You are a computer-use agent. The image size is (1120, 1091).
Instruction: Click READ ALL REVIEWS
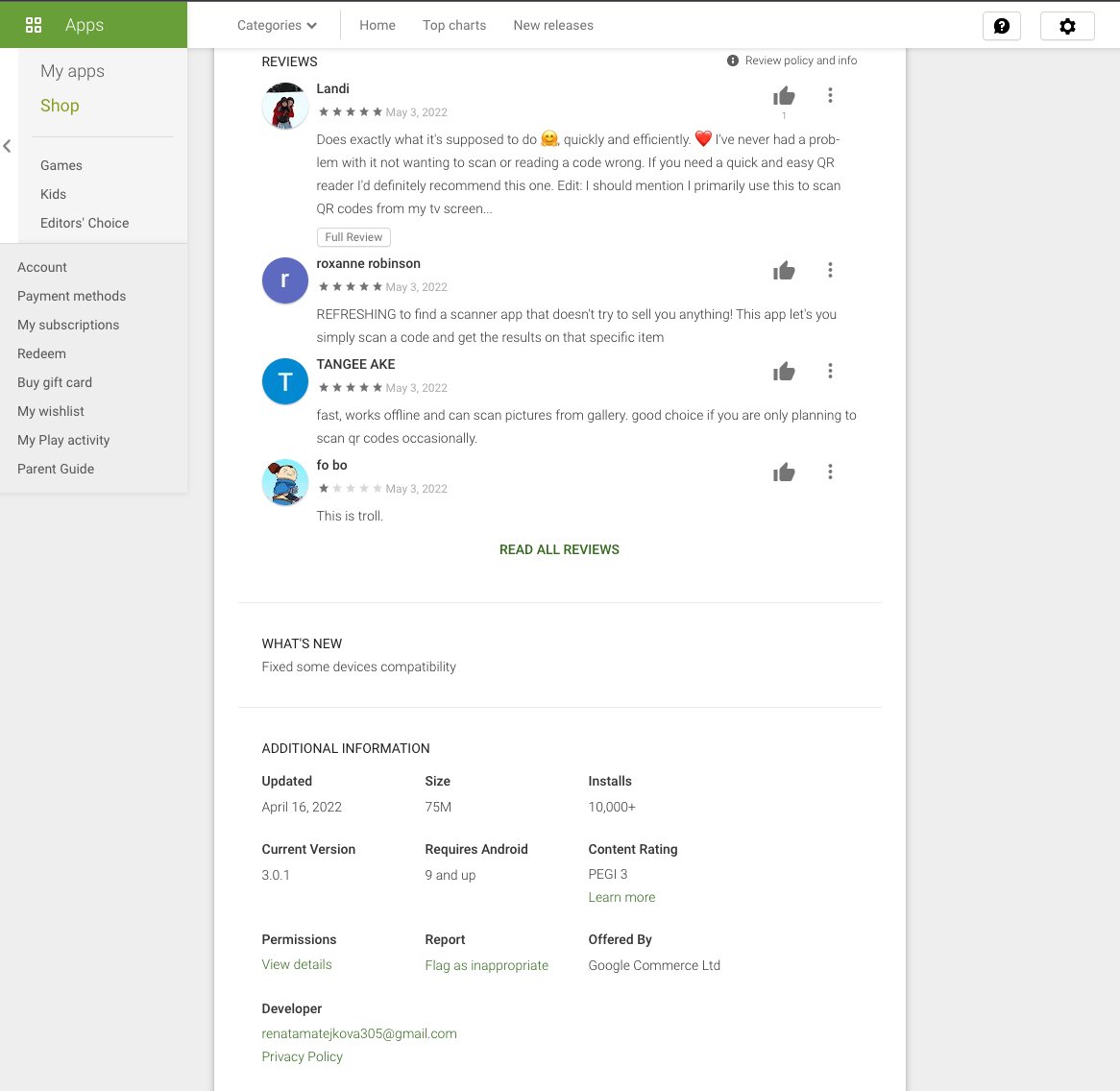tap(559, 549)
